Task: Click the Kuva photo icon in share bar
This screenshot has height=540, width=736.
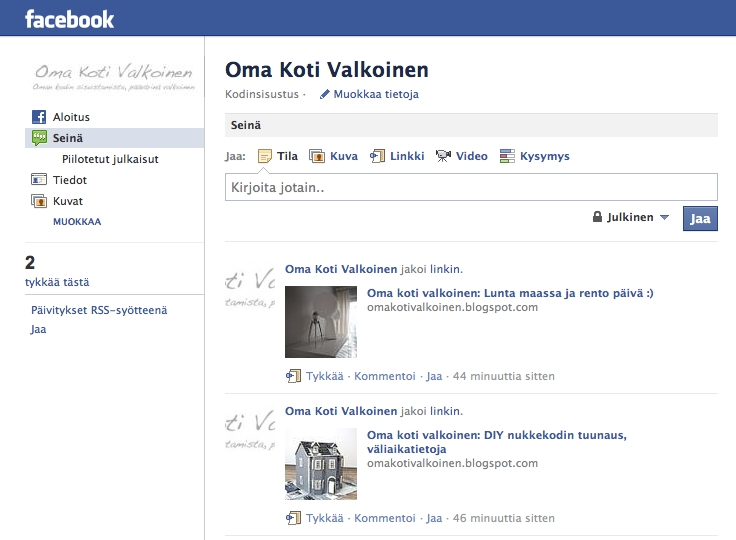Action: click(x=317, y=156)
